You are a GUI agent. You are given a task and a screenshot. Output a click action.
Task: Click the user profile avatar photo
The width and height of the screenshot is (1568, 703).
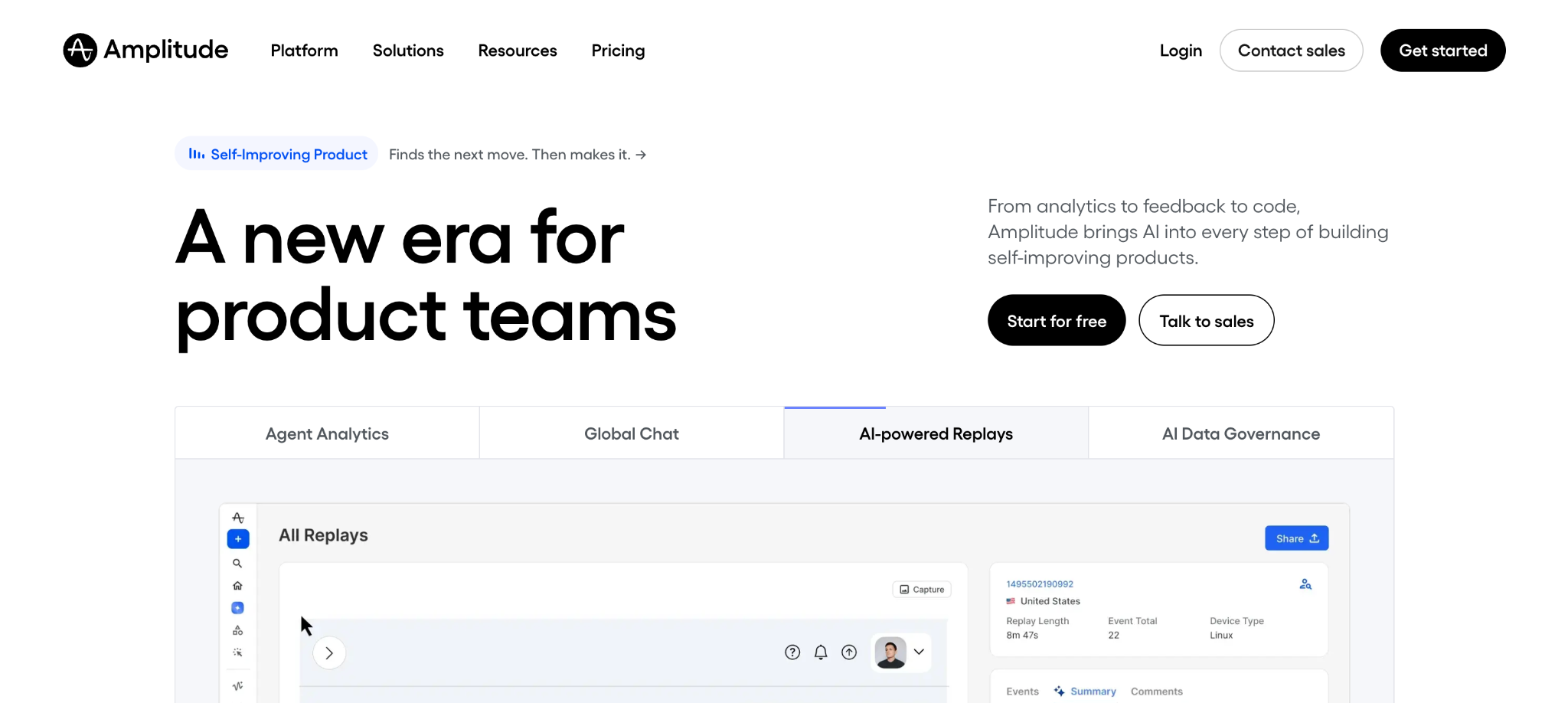click(890, 652)
